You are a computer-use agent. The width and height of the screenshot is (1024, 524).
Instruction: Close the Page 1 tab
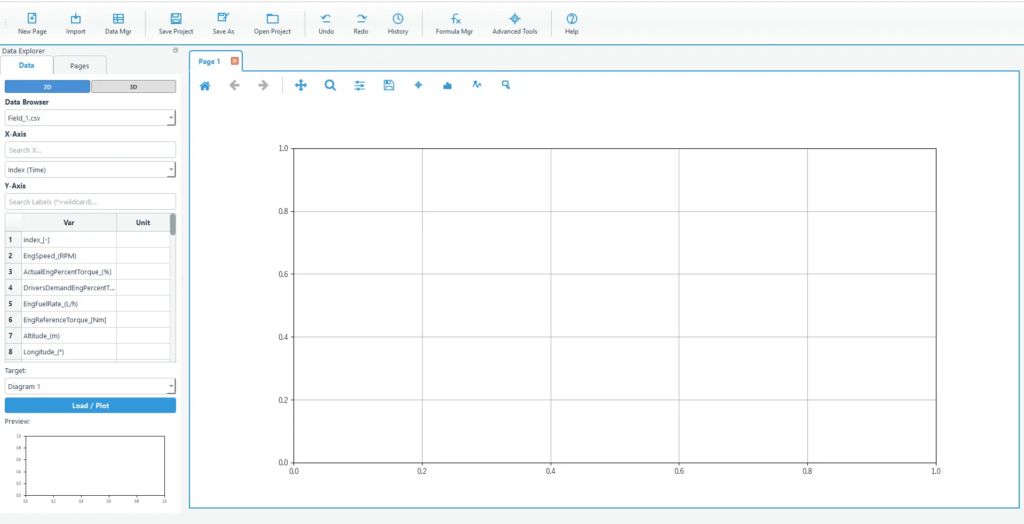coord(235,61)
